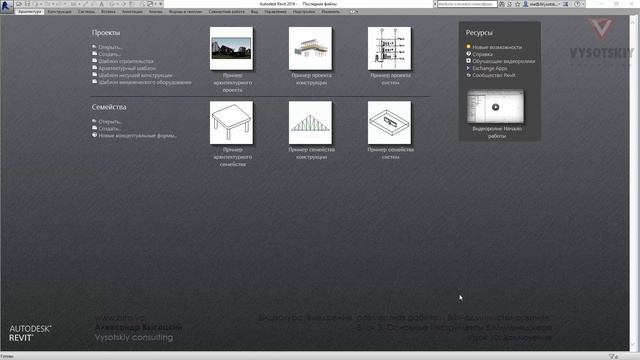The width and height of the screenshot is (640, 360).
Task: Switch to the Анализ ribbon tab
Action: (156, 12)
